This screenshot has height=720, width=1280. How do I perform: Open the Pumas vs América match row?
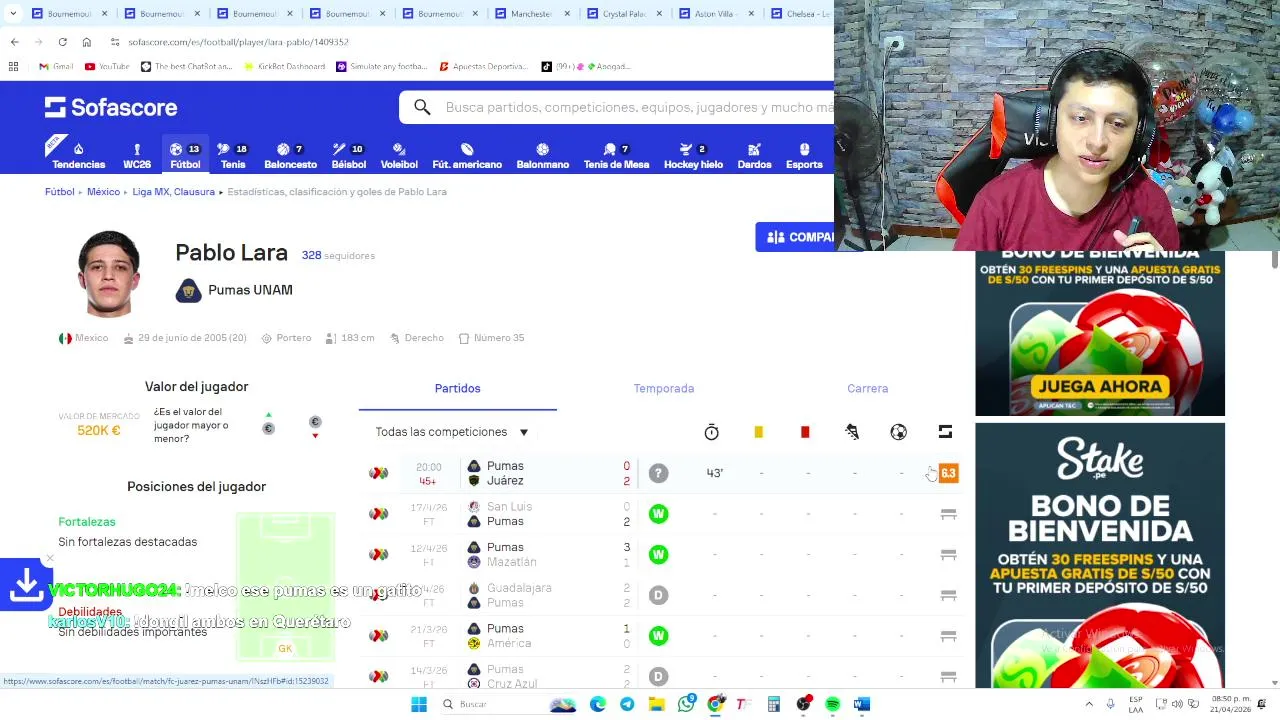point(662,636)
